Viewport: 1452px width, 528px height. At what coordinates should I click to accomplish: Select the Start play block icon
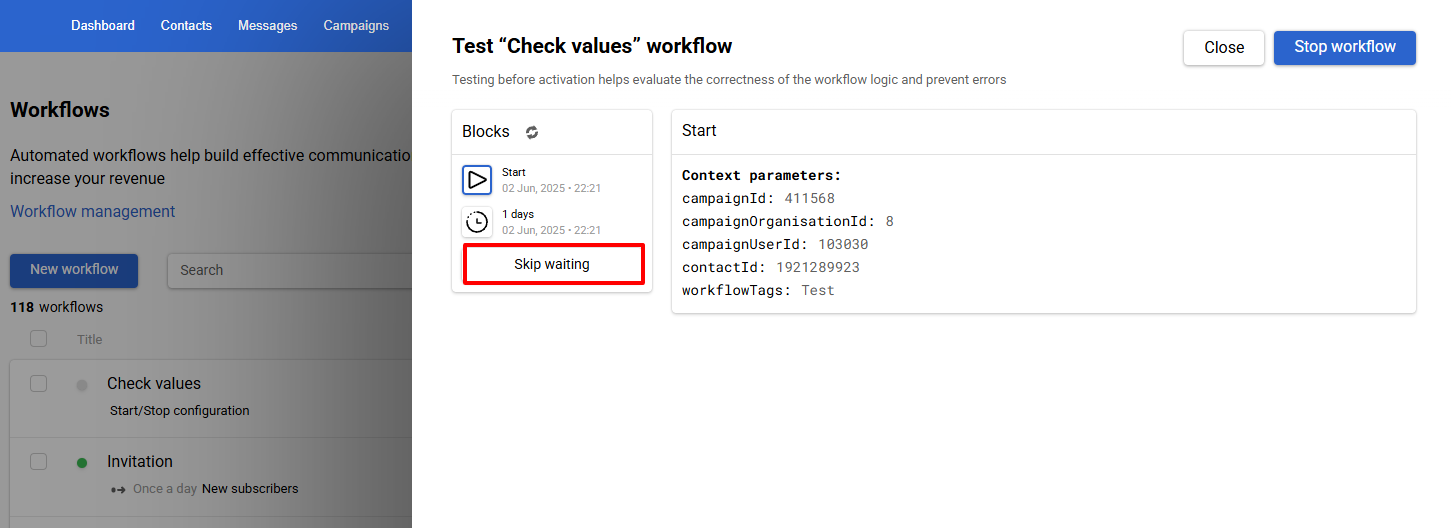coord(477,180)
